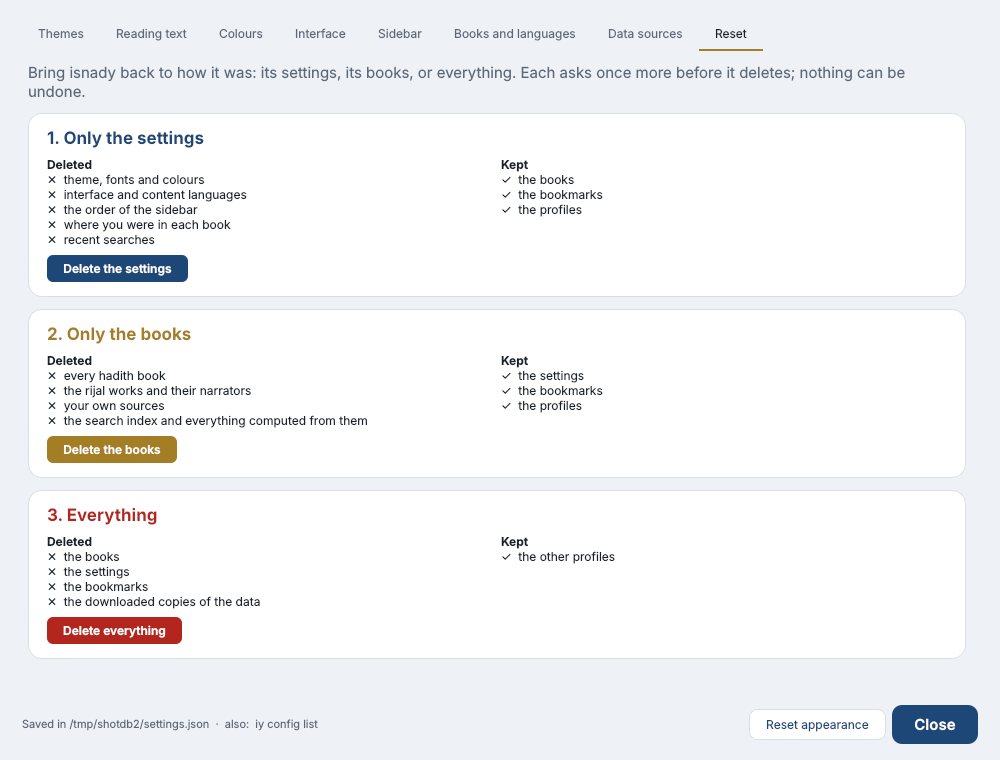Click the 'Bring isnady back' description paragraph
The width and height of the screenshot is (1000, 760).
pyautogui.click(x=466, y=82)
